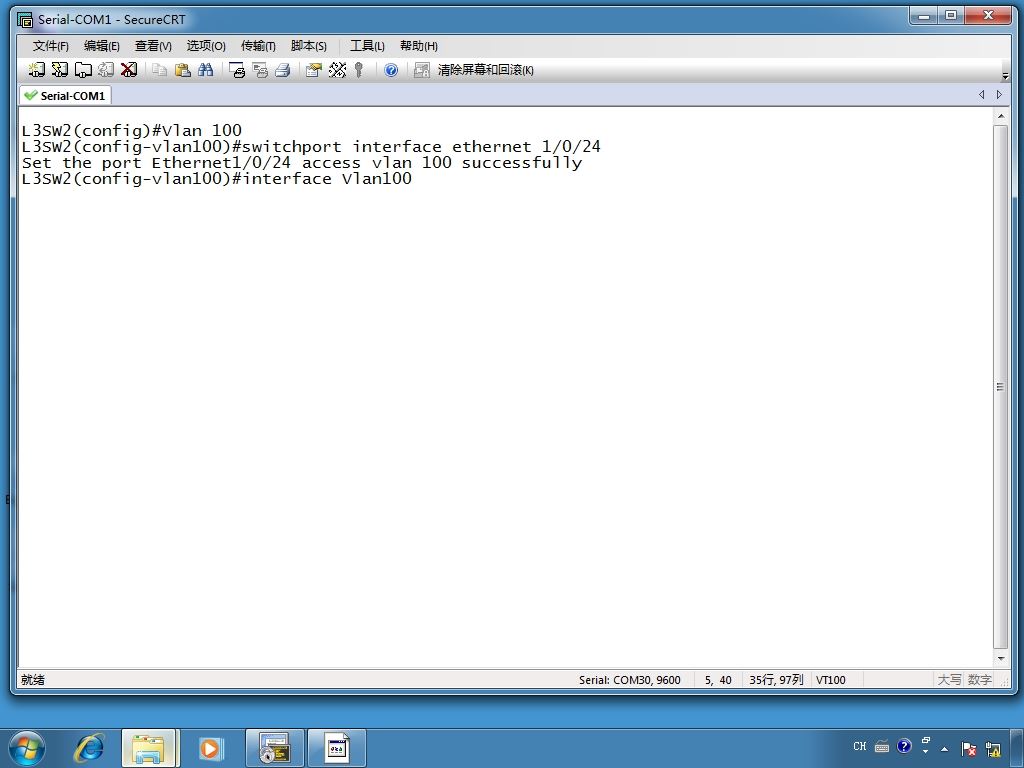Click the CH language indicator
1024x768 pixels.
pyautogui.click(x=859, y=746)
